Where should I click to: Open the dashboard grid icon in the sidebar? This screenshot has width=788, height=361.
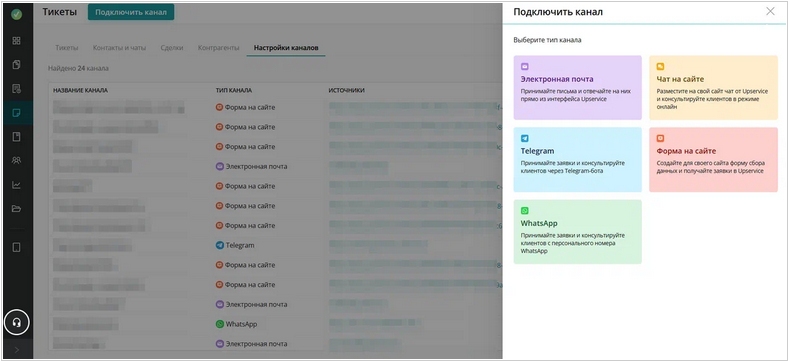(x=17, y=41)
